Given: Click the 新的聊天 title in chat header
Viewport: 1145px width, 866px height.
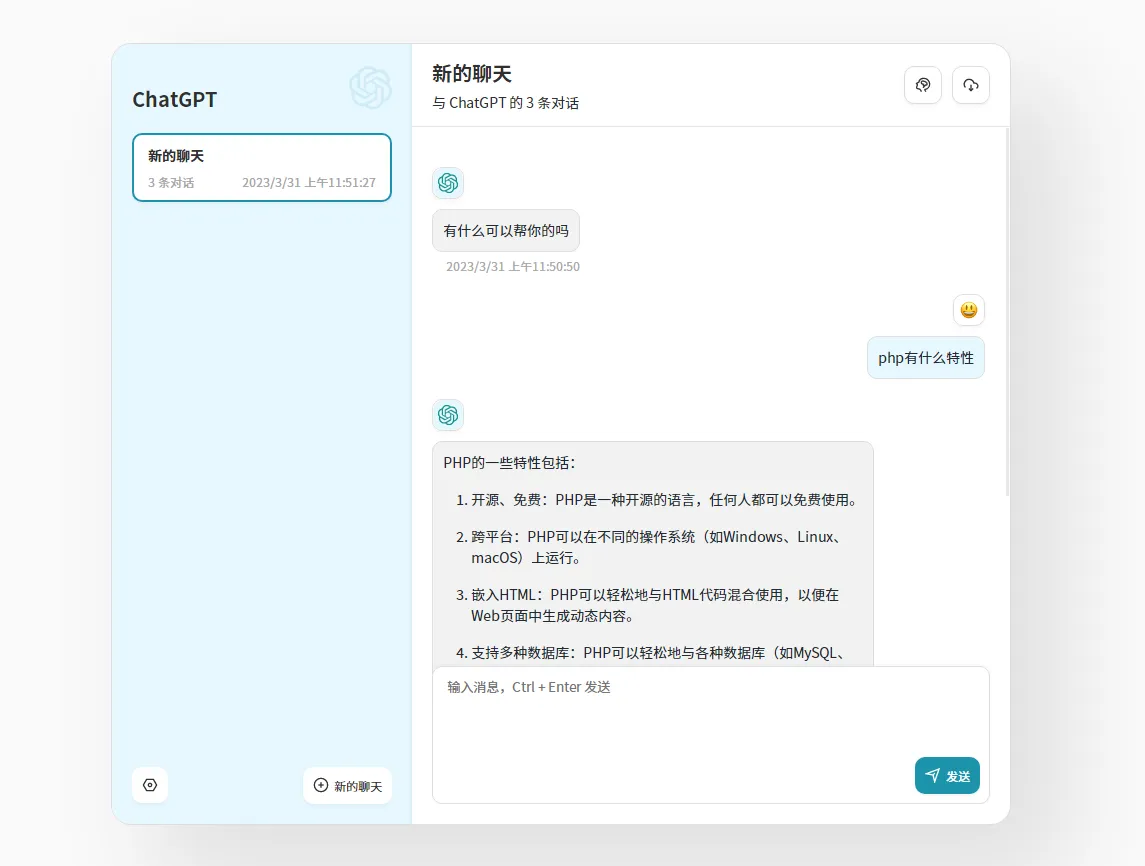Looking at the screenshot, I should click(x=472, y=74).
